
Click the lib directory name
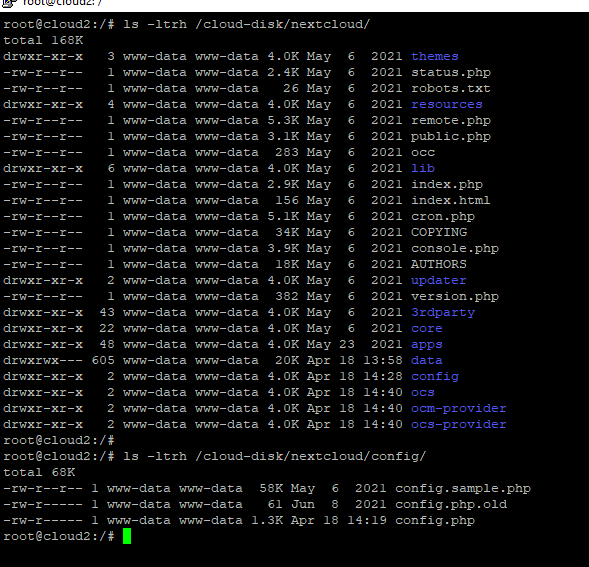tap(423, 168)
